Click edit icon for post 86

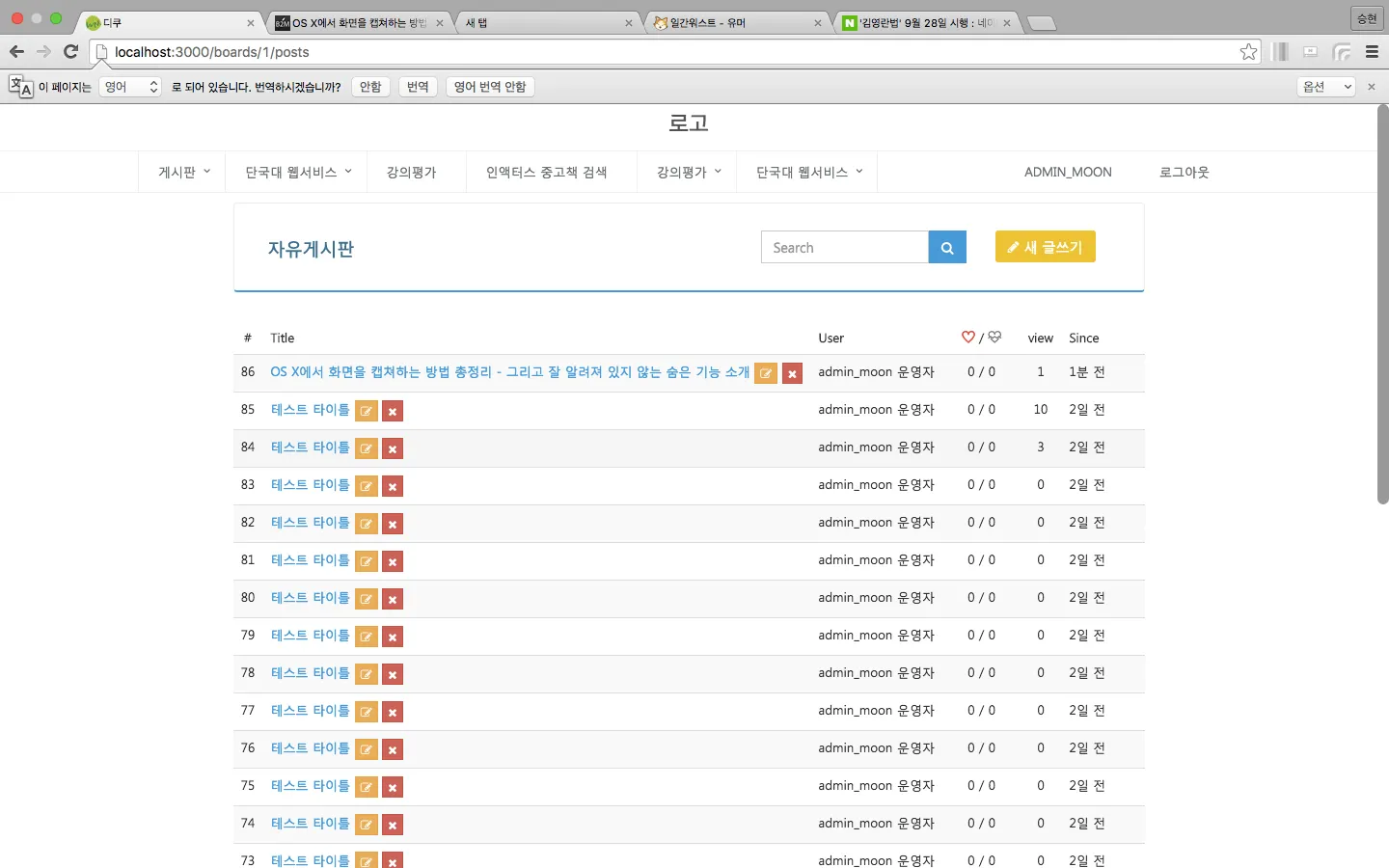click(766, 373)
